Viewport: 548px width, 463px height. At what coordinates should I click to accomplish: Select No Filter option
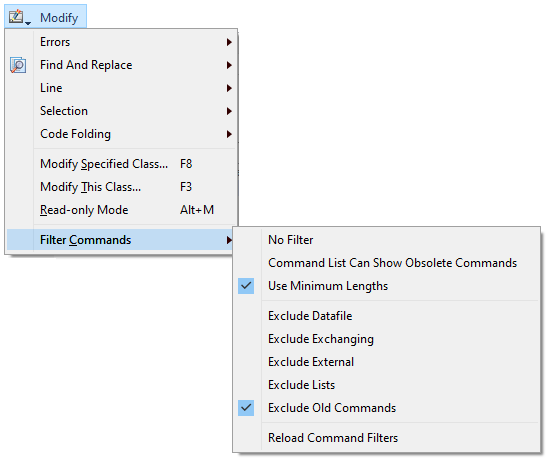pyautogui.click(x=290, y=240)
